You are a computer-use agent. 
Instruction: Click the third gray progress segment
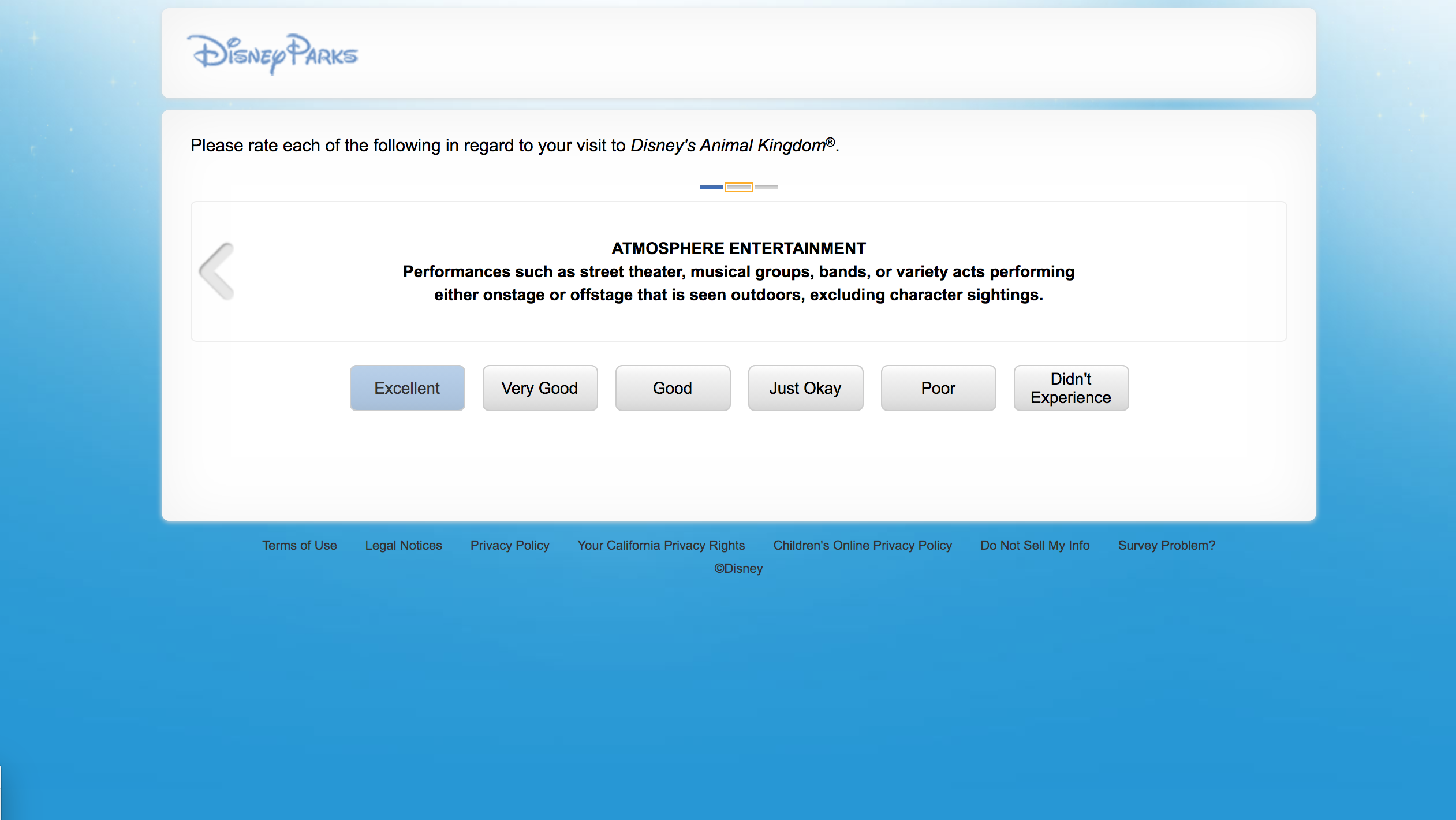pyautogui.click(x=767, y=187)
